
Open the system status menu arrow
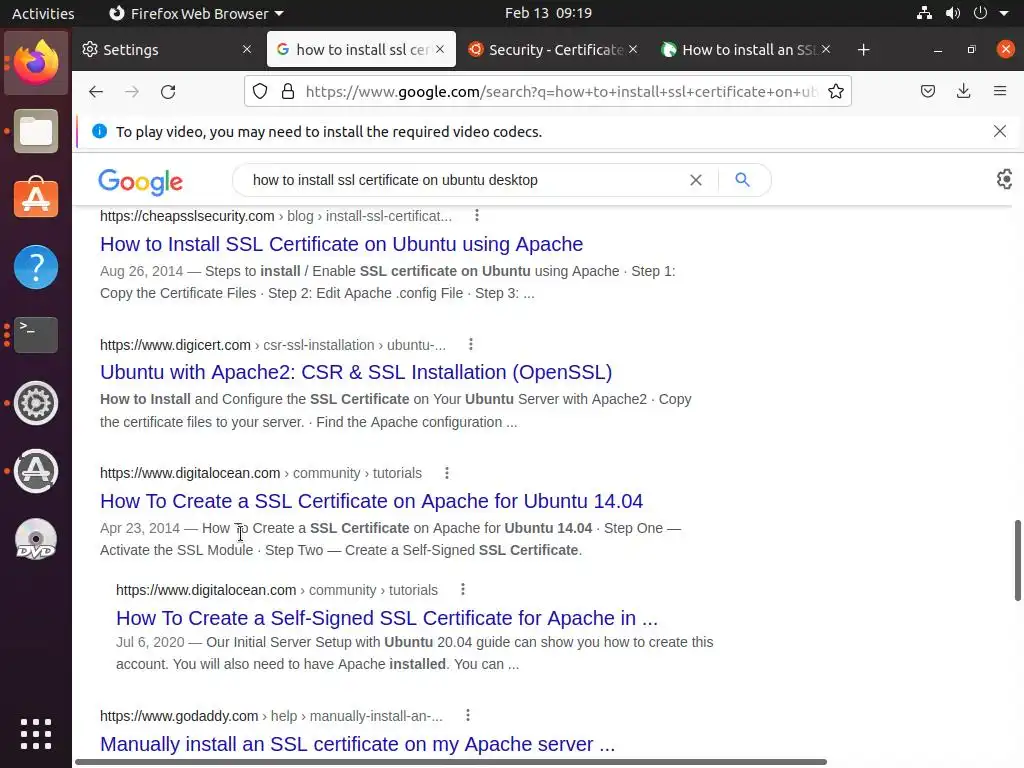tap(1004, 13)
